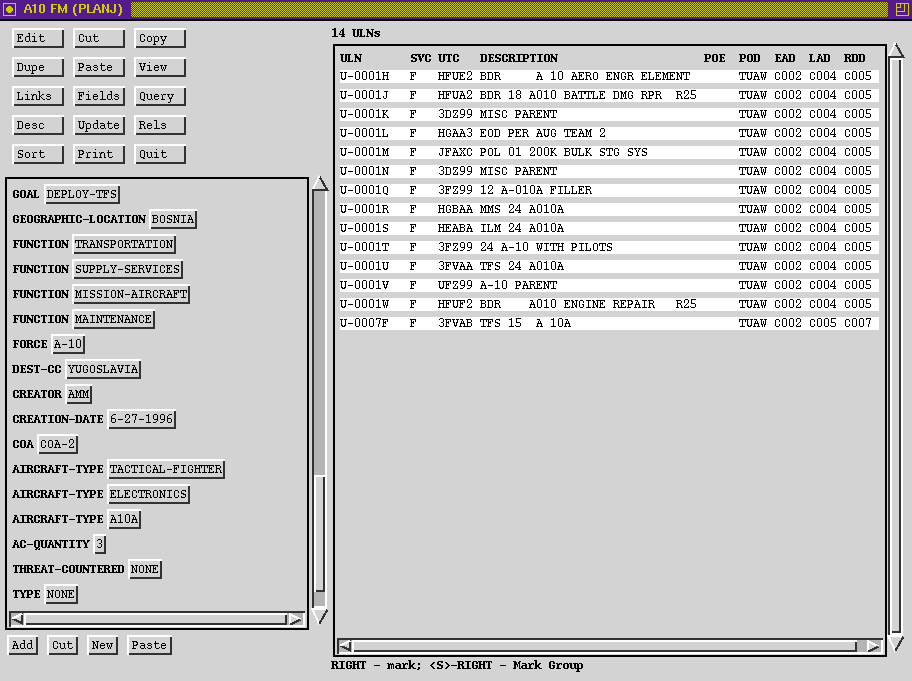912x681 pixels.
Task: Click right arrow of ULN list horizontal scrollbar
Action: point(873,646)
